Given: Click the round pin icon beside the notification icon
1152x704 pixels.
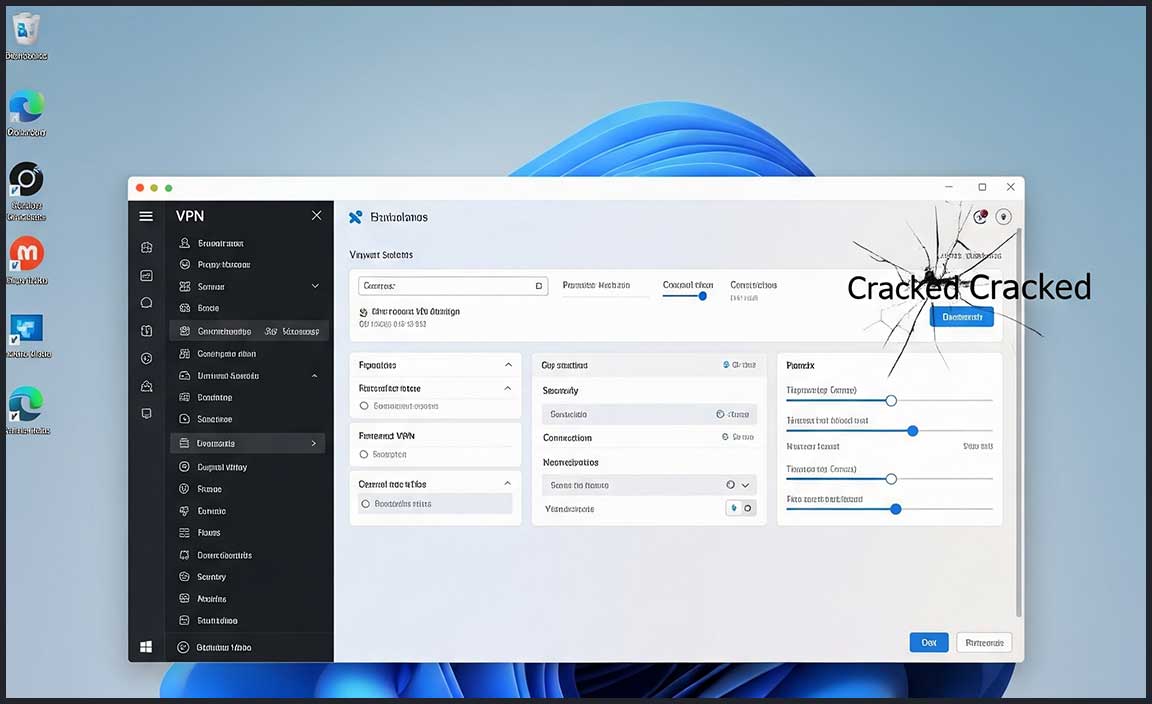Looking at the screenshot, I should [x=1004, y=217].
